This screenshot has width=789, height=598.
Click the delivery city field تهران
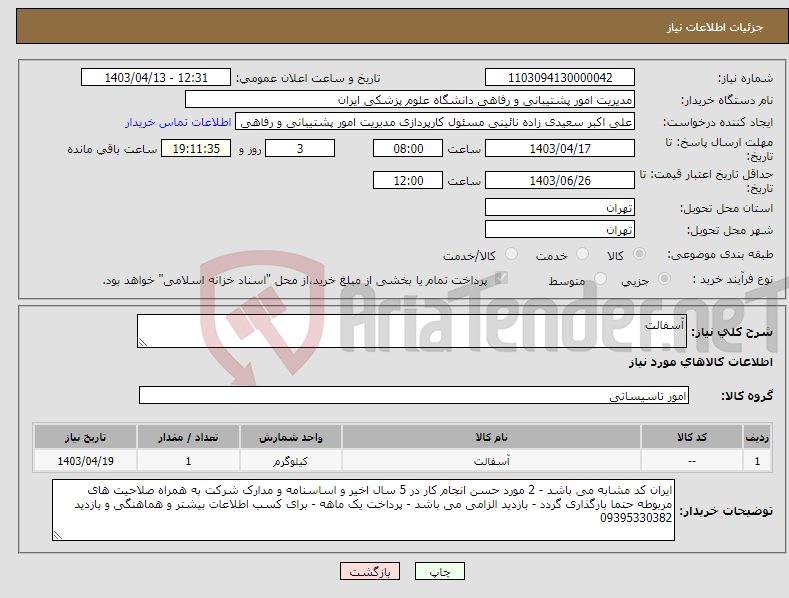point(560,230)
